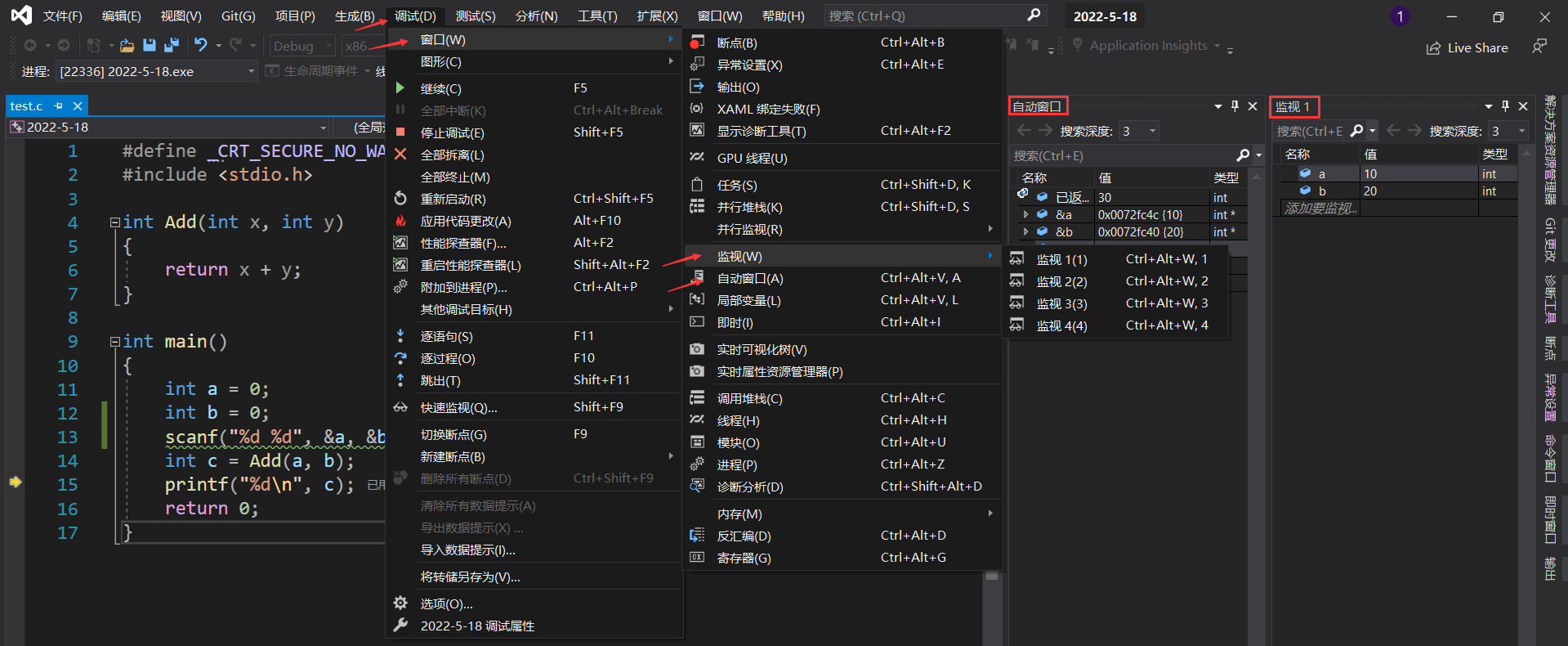The width and height of the screenshot is (1568, 646).
Task: Click the Restart debugging icon
Action: 400,199
